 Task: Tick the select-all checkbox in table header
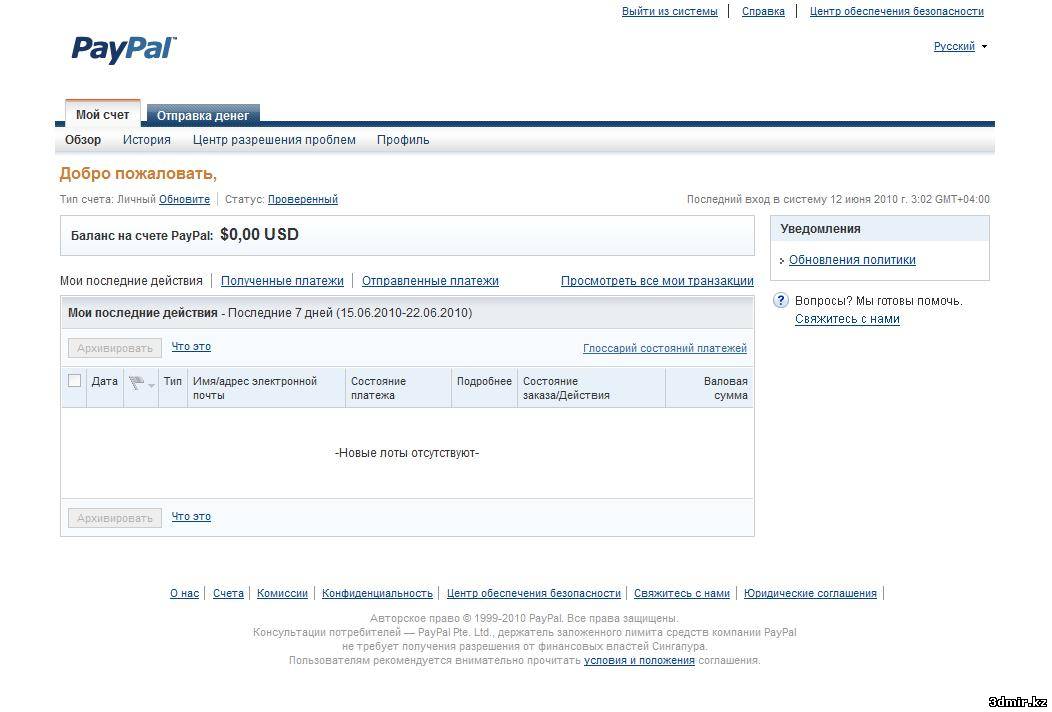[x=74, y=381]
